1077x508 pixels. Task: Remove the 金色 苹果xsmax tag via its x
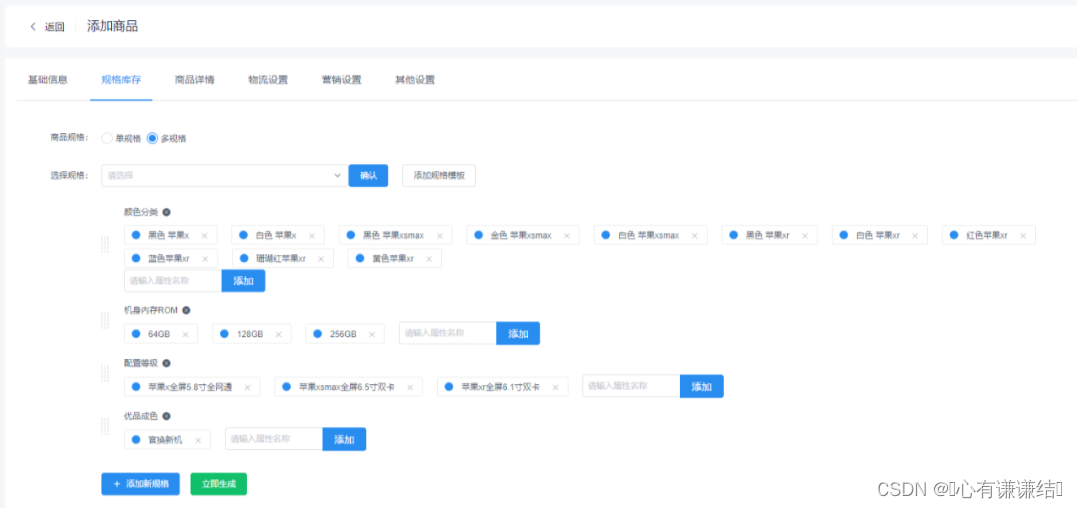click(567, 235)
